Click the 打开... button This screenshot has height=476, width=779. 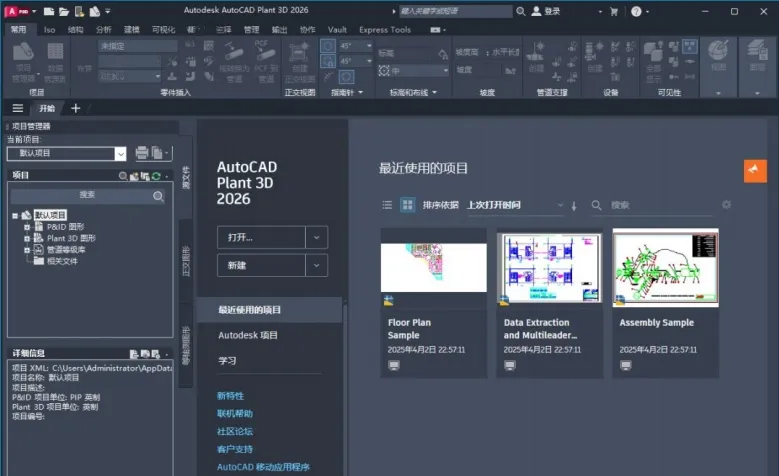point(261,238)
